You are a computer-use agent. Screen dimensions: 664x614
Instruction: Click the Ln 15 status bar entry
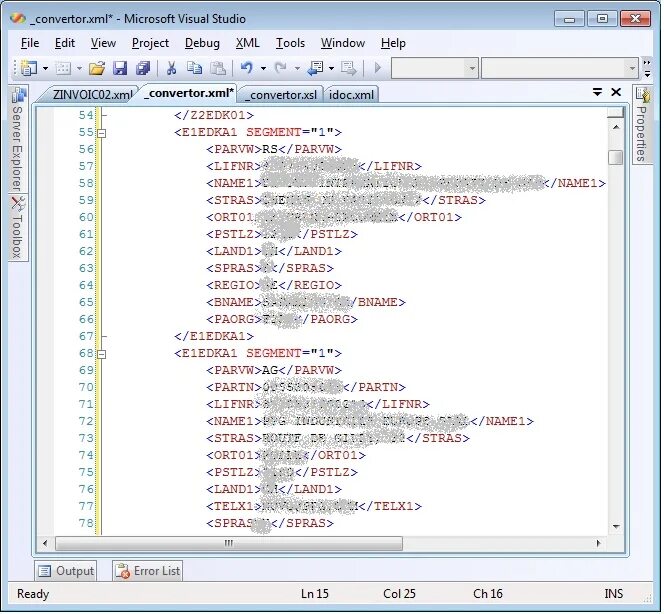(x=315, y=594)
